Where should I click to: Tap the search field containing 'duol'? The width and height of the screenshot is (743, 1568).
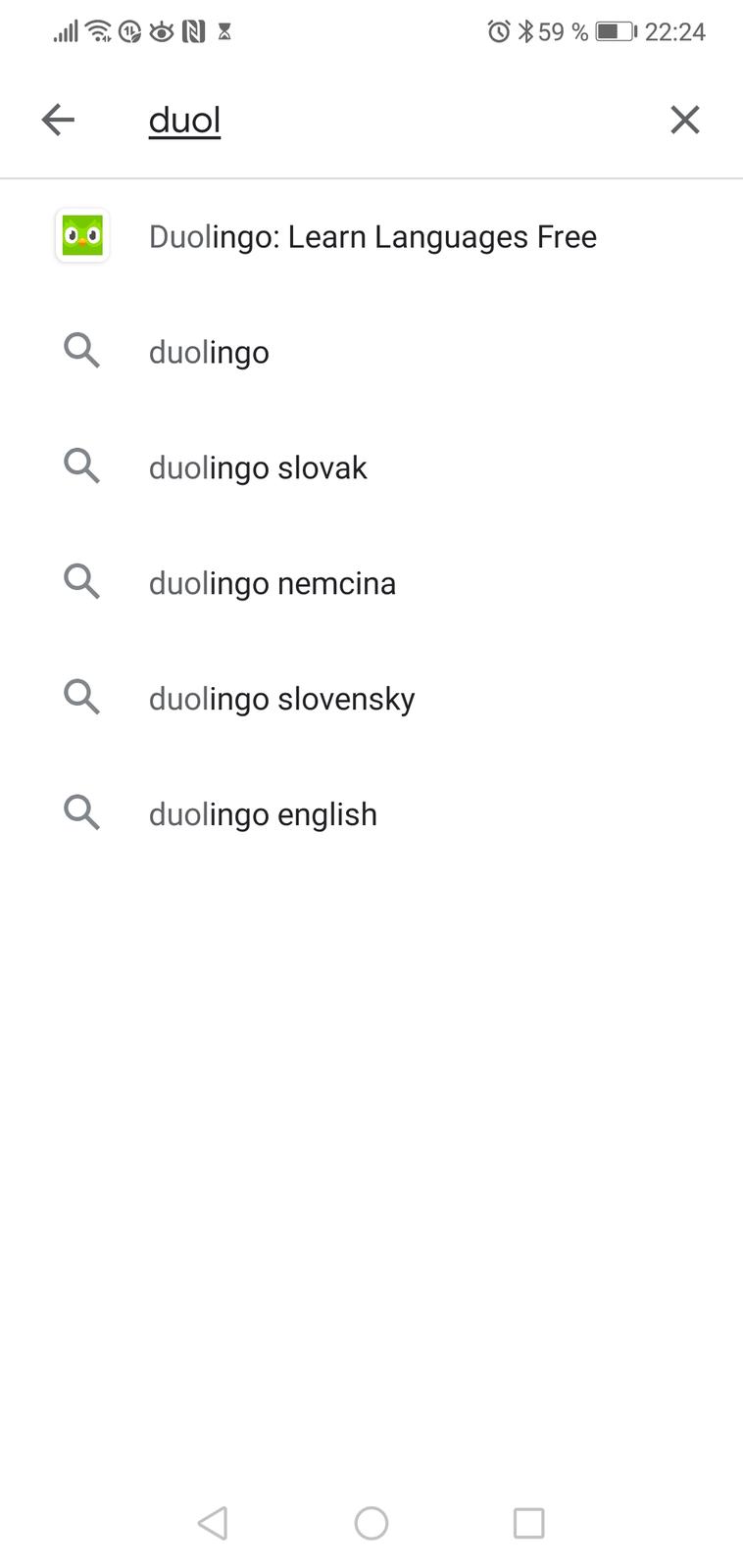click(392, 121)
